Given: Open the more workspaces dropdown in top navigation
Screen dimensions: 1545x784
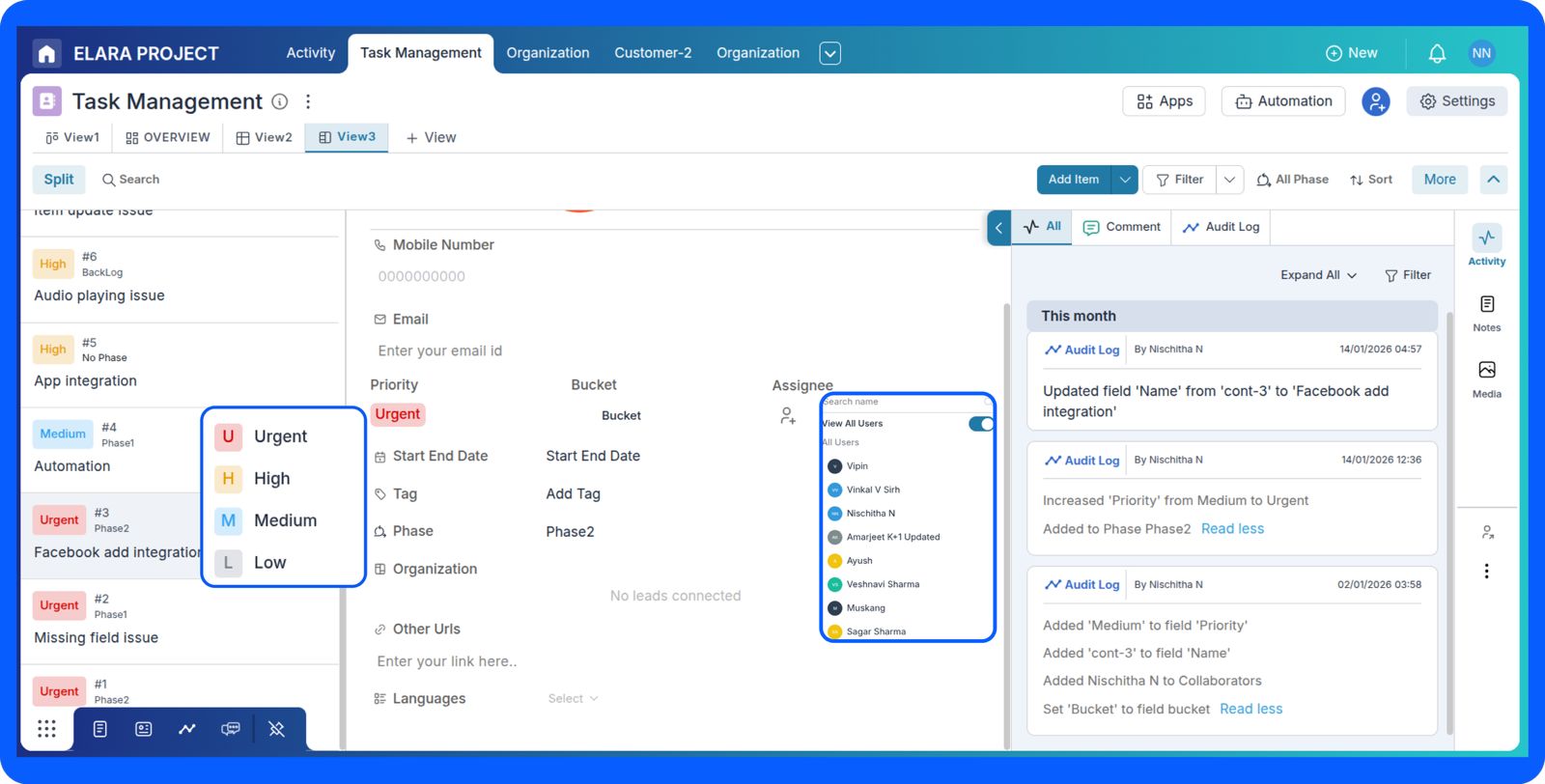Looking at the screenshot, I should coord(829,53).
